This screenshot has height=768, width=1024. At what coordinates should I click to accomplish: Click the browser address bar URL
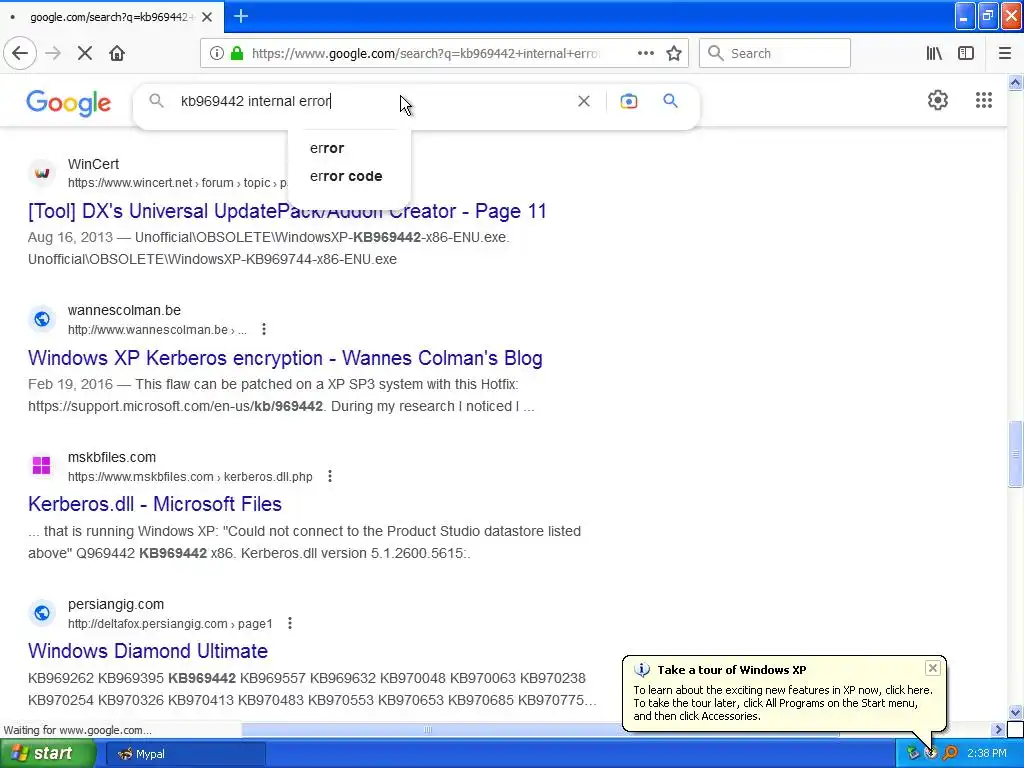pos(424,54)
